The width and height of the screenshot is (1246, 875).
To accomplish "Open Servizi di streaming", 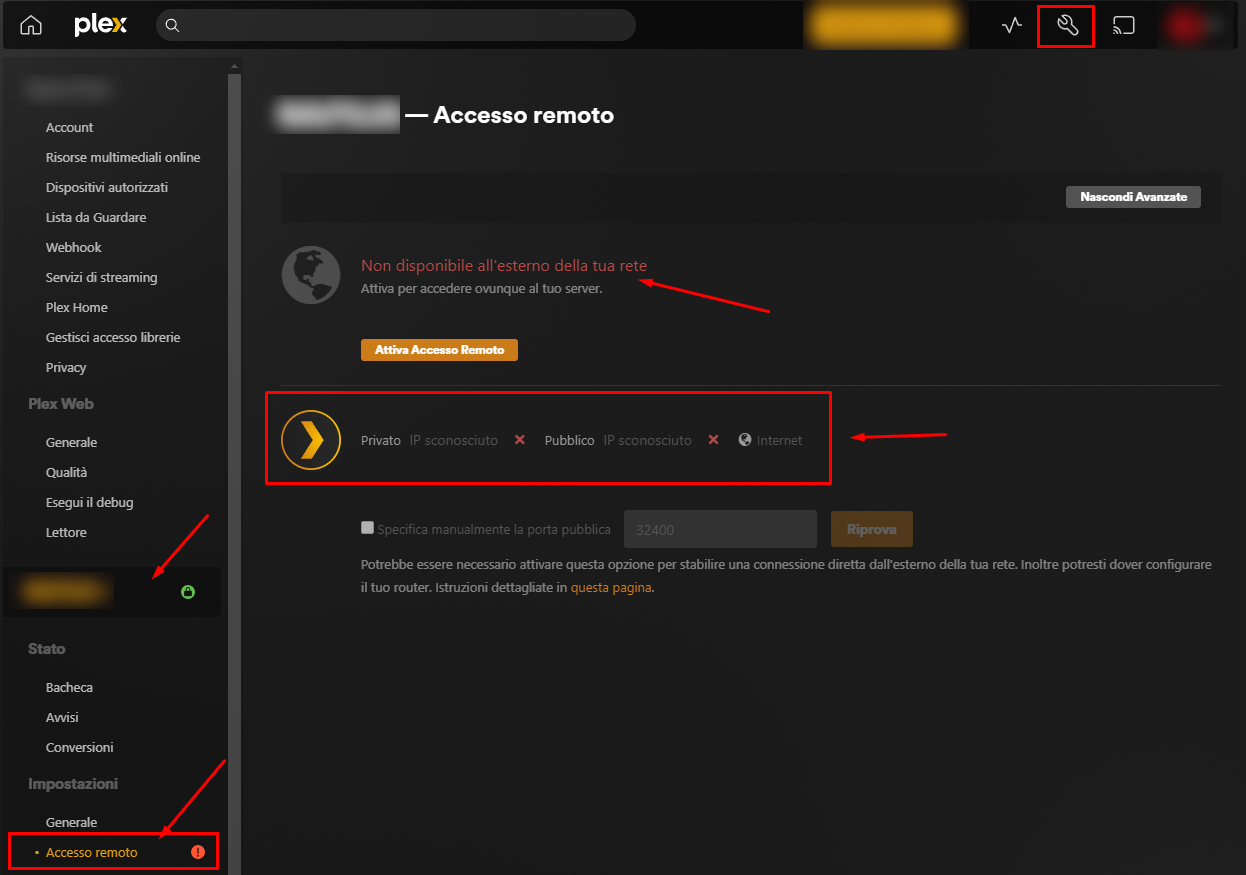I will tap(101, 277).
